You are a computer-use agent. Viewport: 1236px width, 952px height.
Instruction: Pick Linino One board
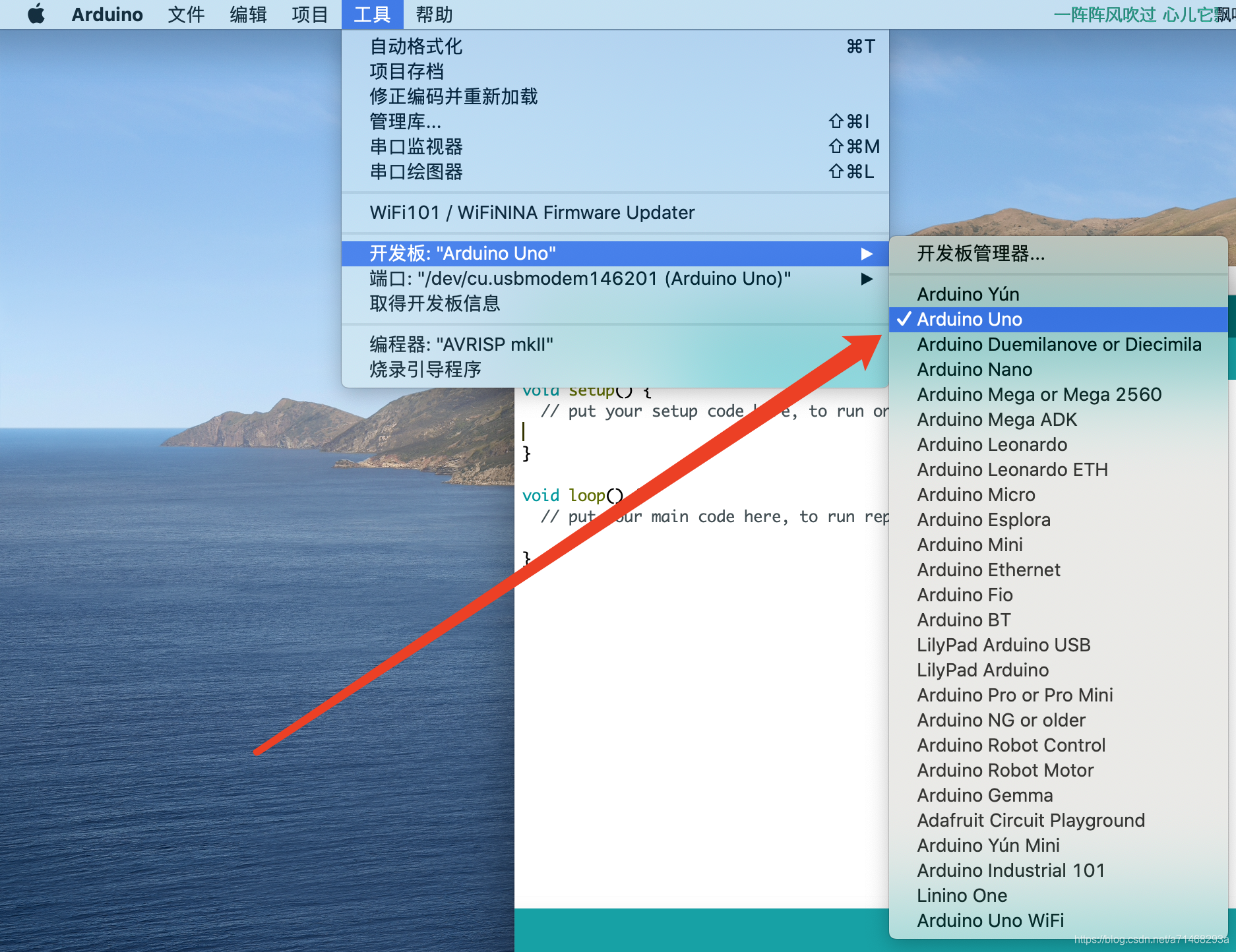pos(1058,895)
